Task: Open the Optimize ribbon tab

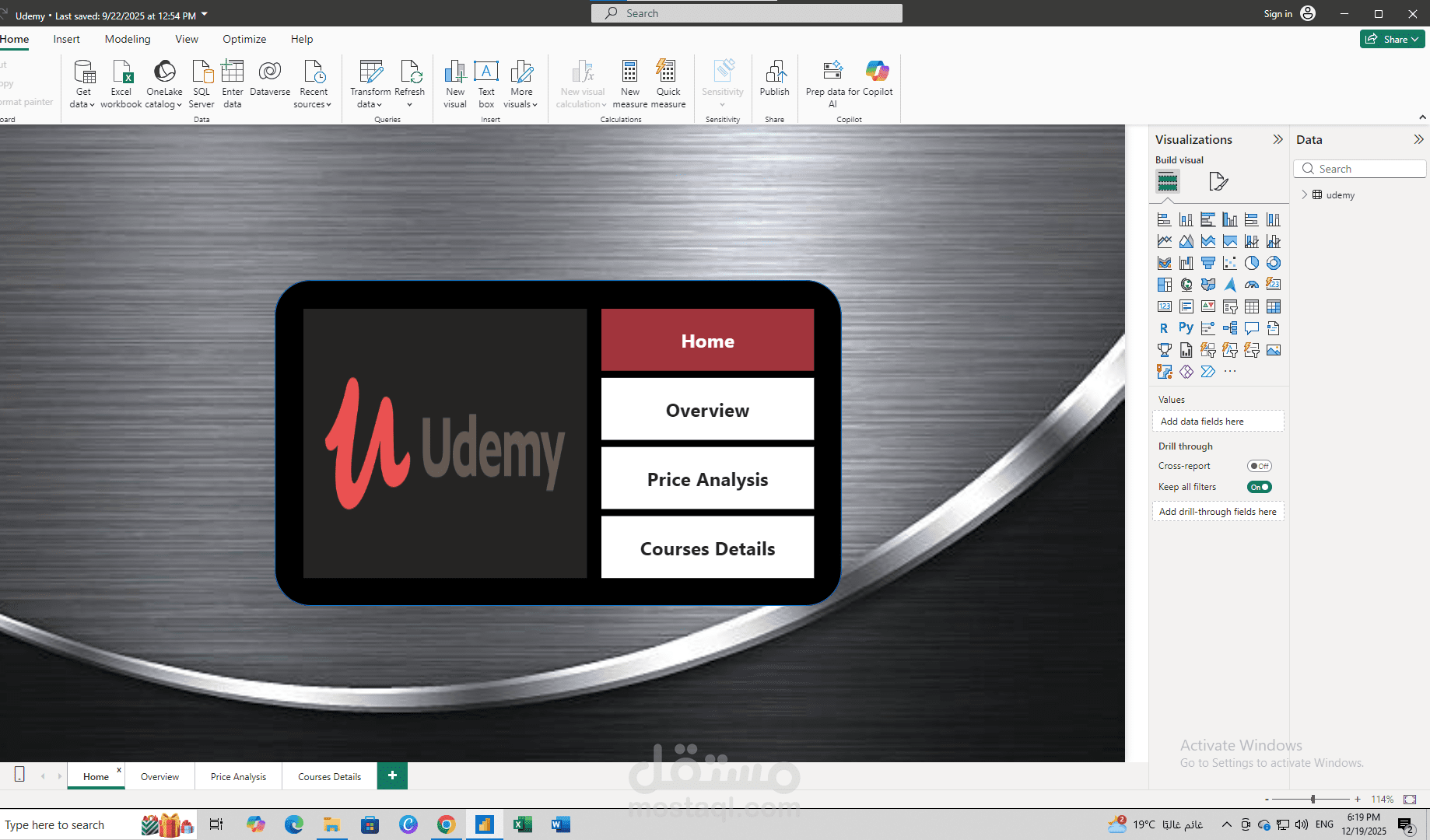Action: pyautogui.click(x=244, y=39)
